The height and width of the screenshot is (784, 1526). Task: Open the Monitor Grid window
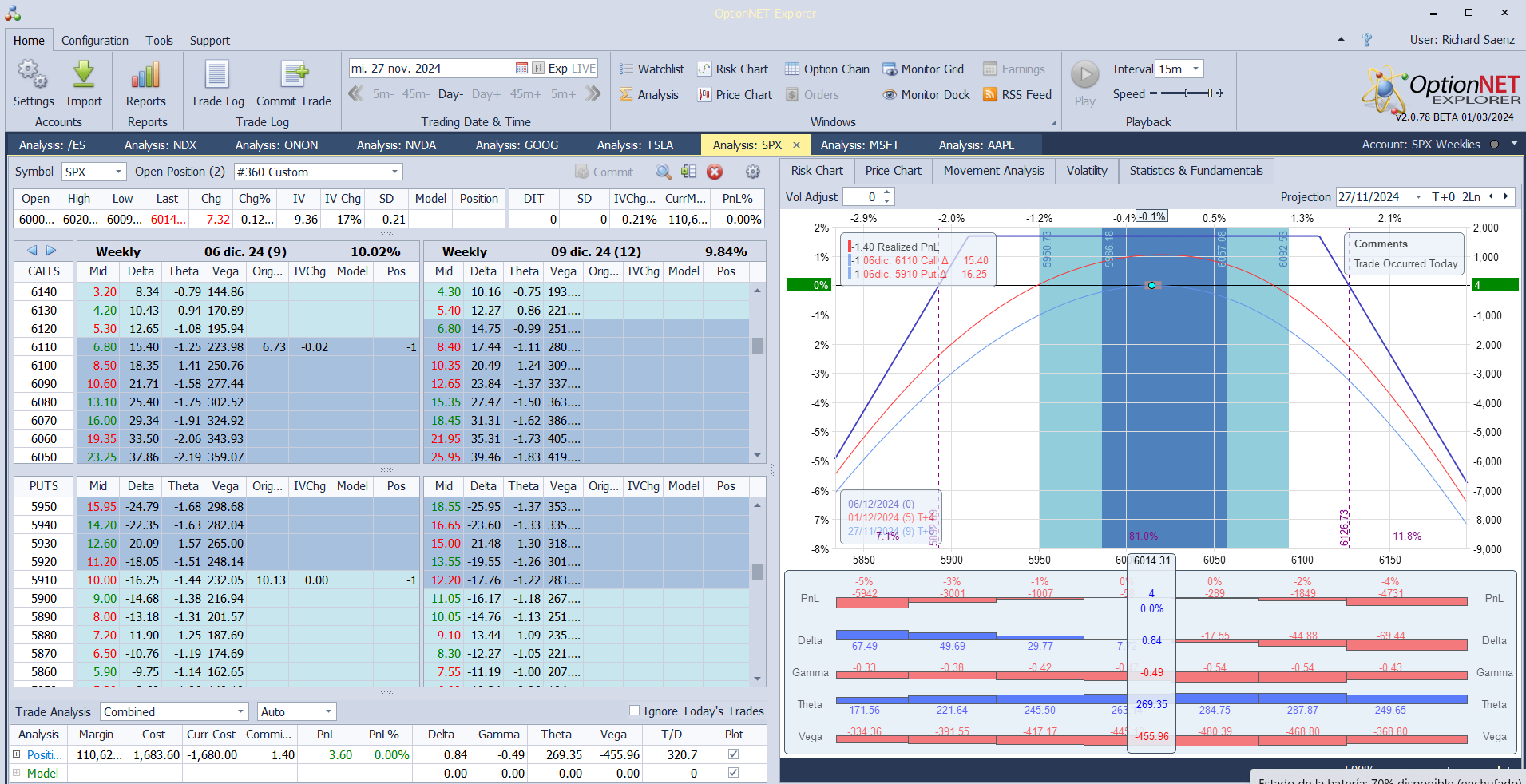[x=923, y=69]
